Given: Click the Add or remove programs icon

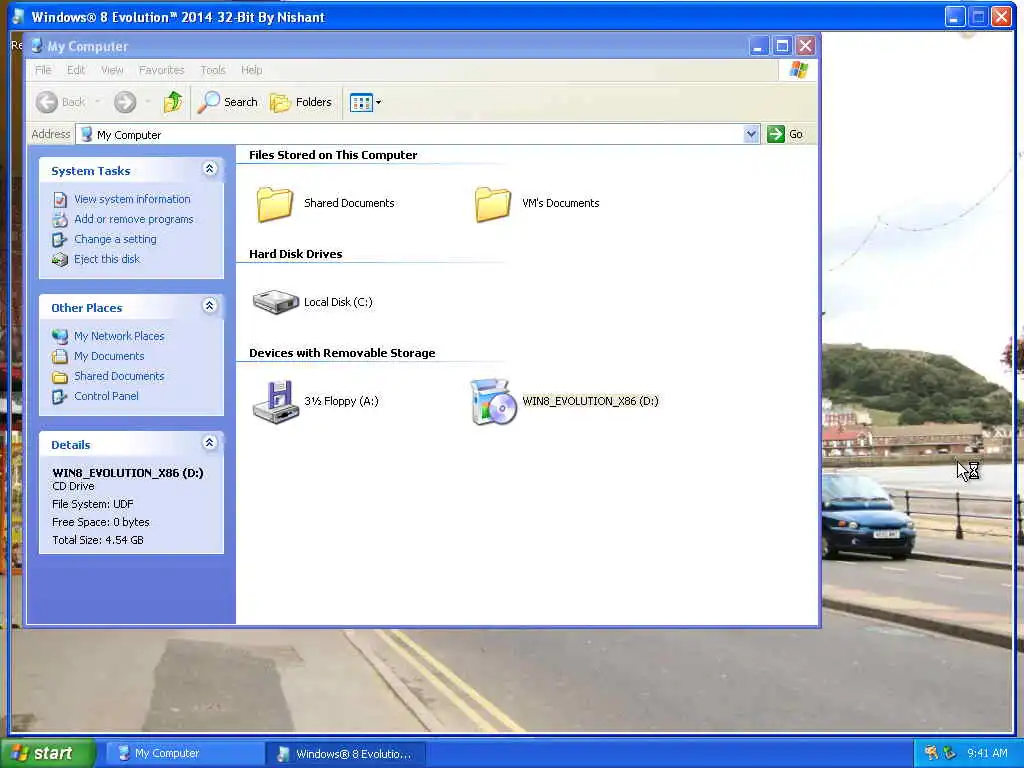Looking at the screenshot, I should (x=60, y=219).
